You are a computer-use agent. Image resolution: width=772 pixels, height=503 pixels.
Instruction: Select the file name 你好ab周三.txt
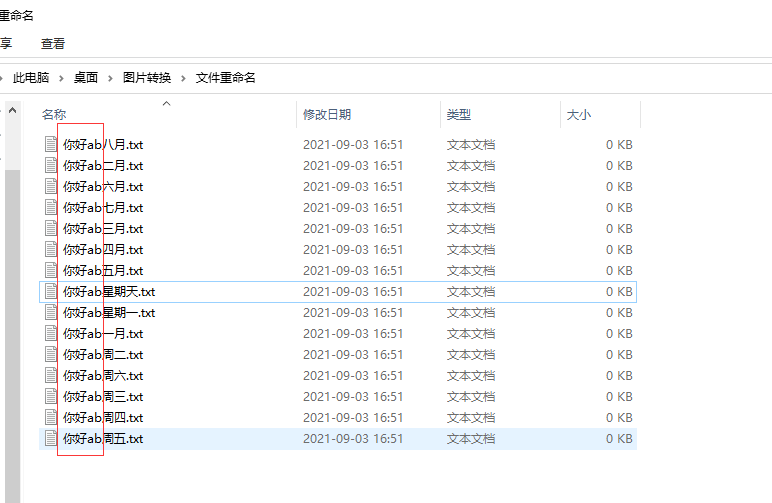pyautogui.click(x=103, y=397)
